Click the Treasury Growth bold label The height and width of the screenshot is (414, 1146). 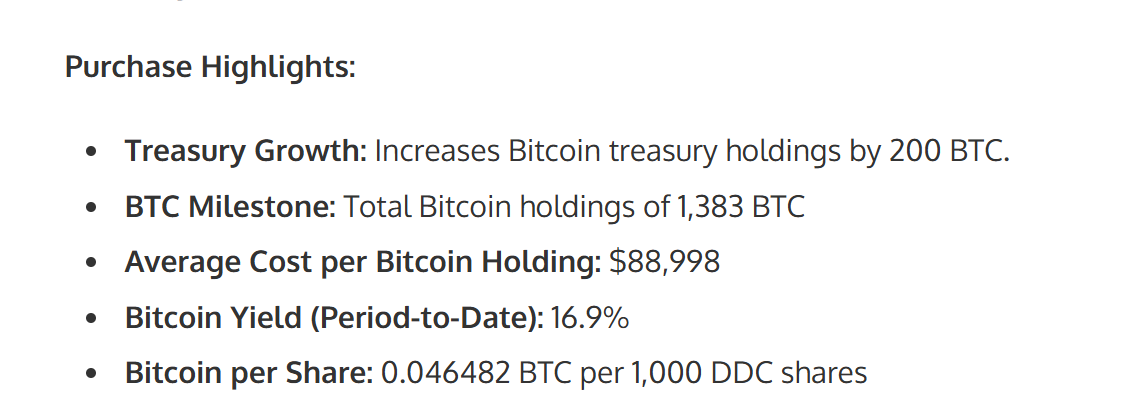click(x=246, y=152)
